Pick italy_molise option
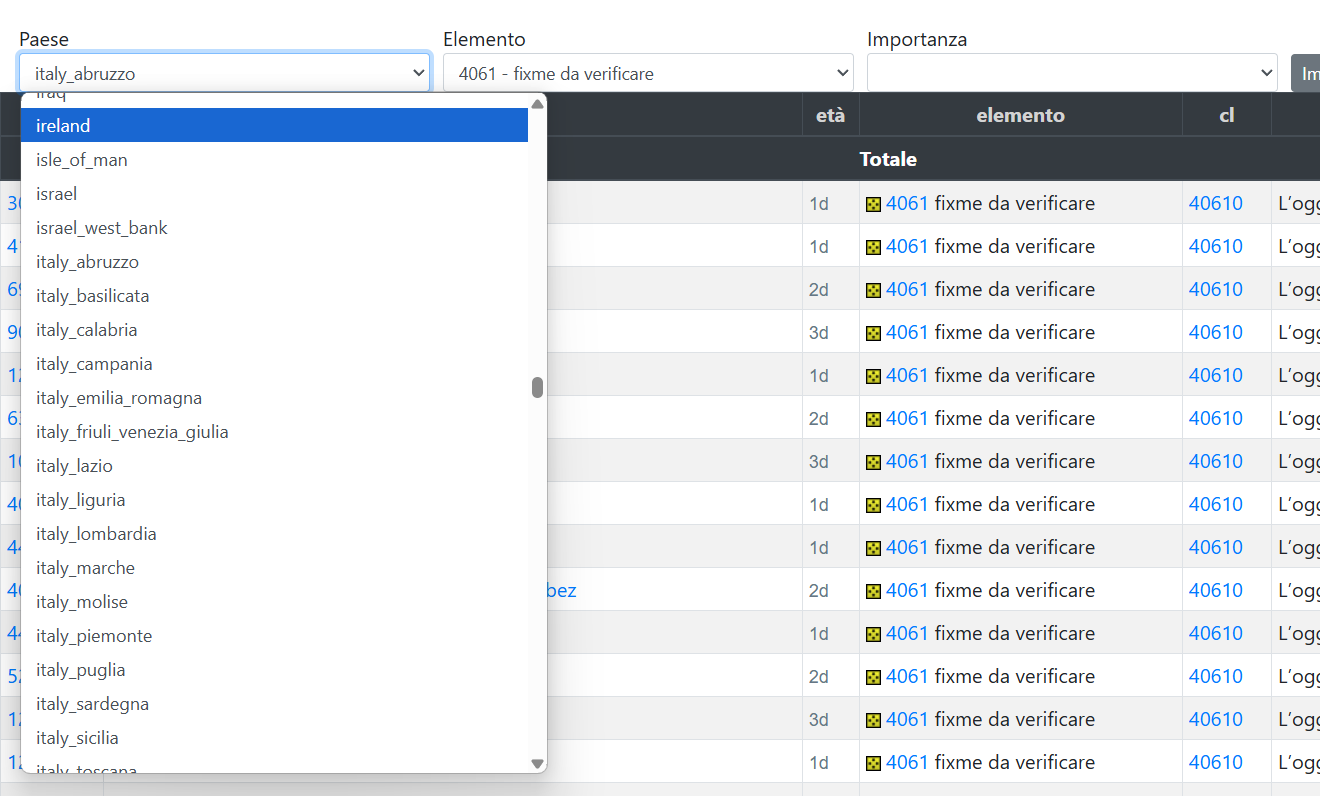This screenshot has height=796, width=1320. (274, 602)
